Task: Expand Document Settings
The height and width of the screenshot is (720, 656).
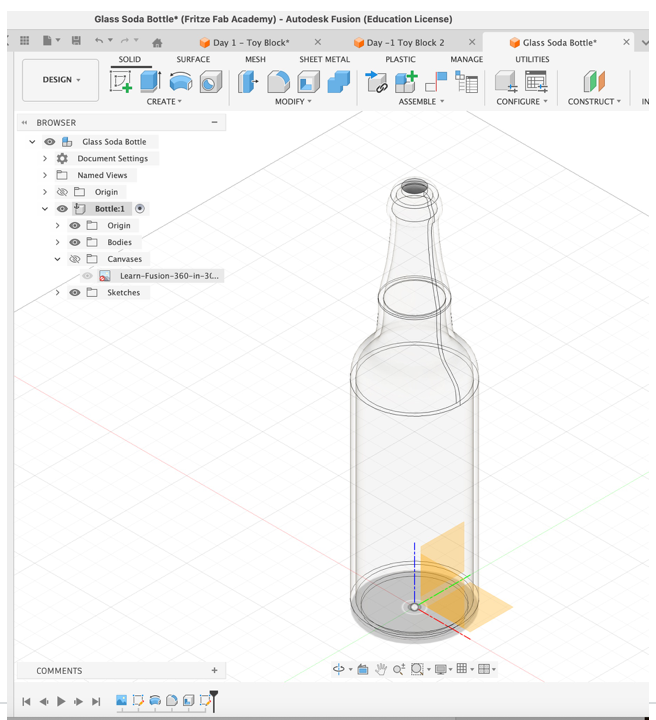Action: (45, 158)
